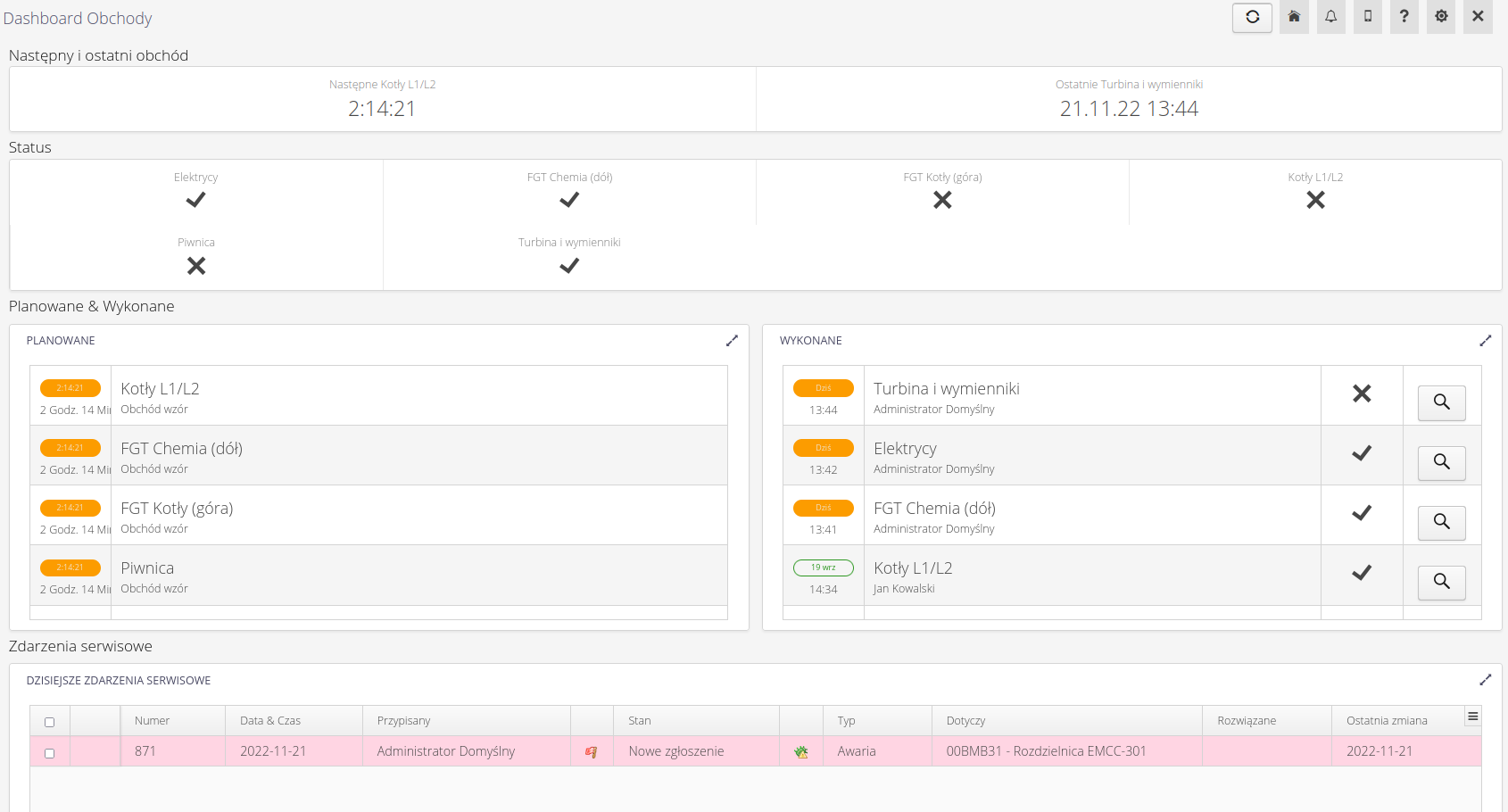Expand the Planowane panel

(x=732, y=341)
